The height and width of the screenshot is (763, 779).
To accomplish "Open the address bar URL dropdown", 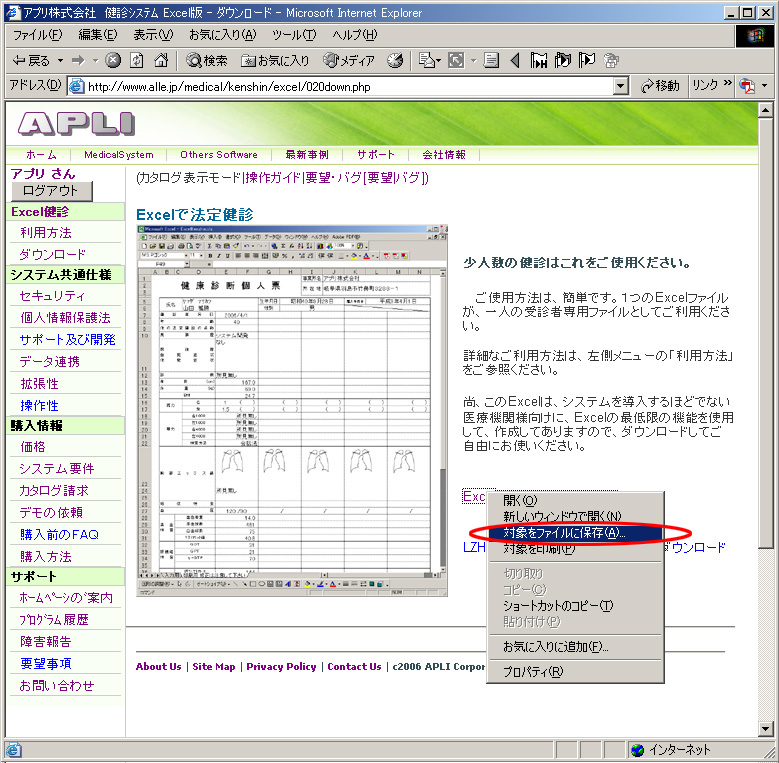I will pyautogui.click(x=621, y=86).
